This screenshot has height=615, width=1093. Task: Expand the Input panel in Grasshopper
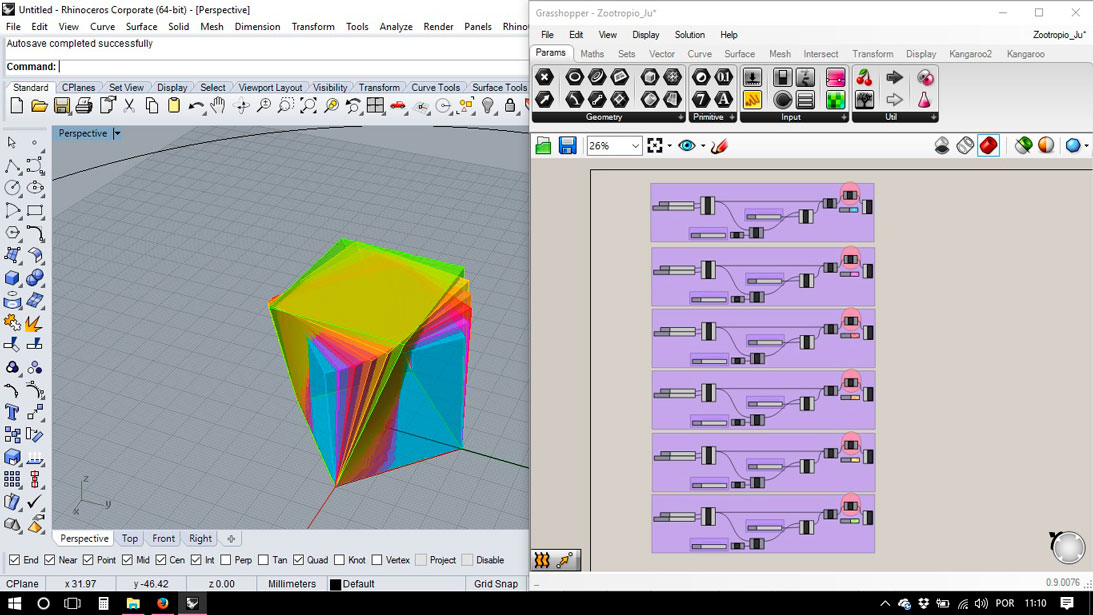click(843, 117)
